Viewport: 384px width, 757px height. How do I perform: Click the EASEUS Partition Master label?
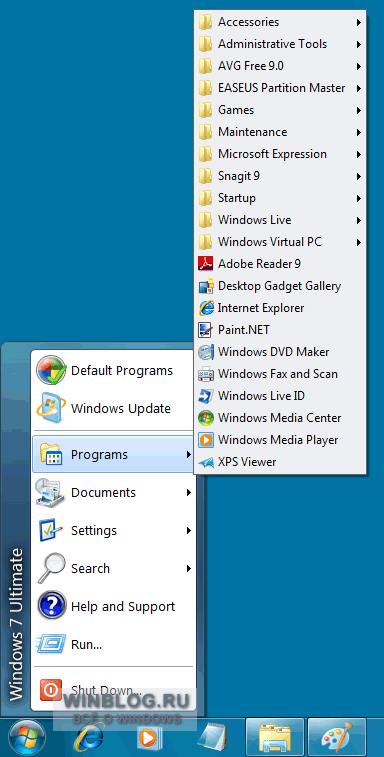pos(282,88)
